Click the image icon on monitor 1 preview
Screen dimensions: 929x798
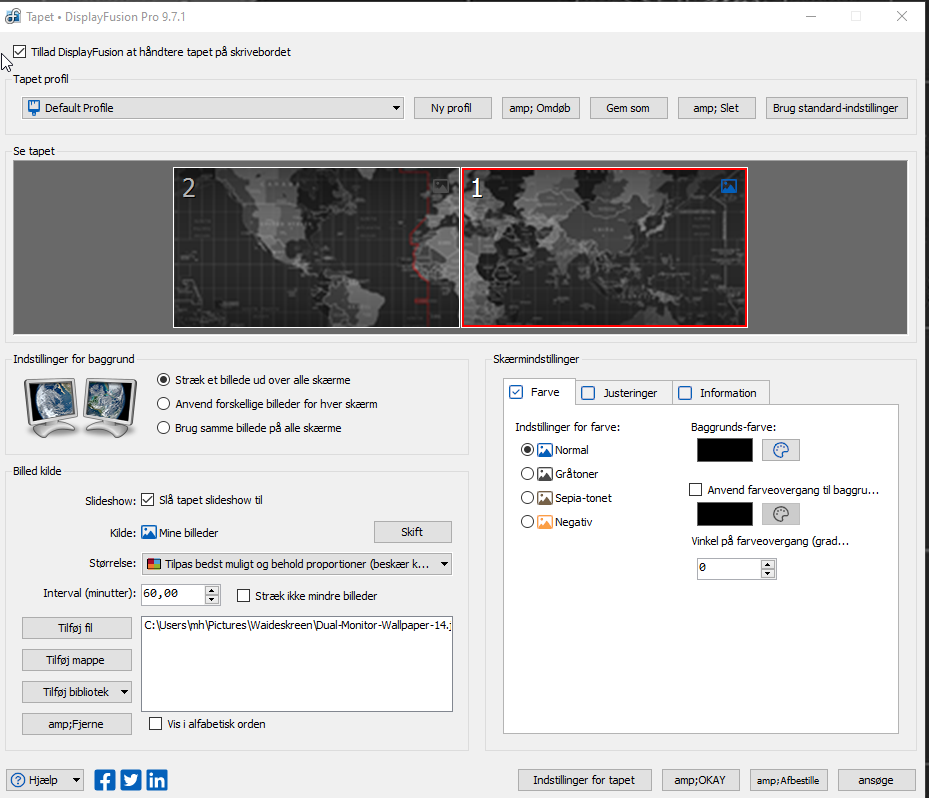point(729,186)
